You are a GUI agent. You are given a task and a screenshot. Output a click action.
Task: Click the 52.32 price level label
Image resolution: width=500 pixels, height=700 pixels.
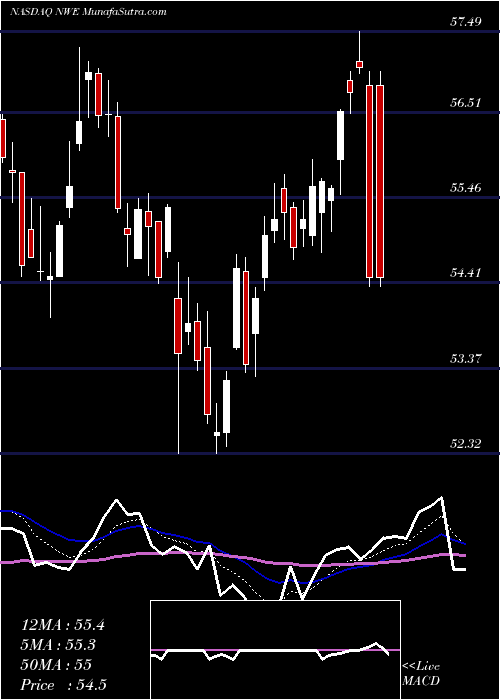click(x=466, y=444)
